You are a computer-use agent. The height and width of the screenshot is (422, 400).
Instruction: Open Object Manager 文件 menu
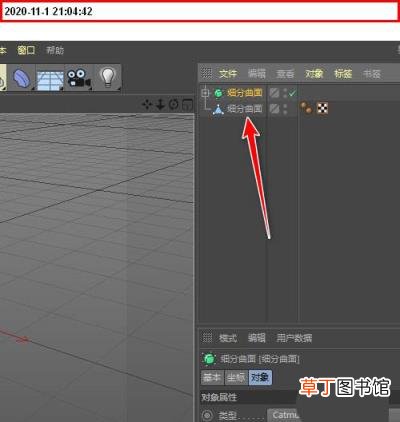point(228,74)
